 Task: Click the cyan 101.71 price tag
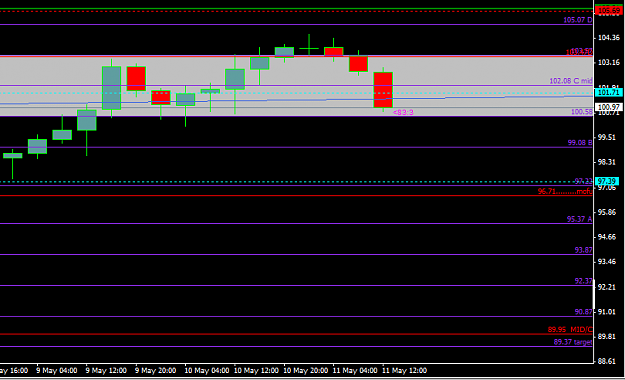pos(609,93)
